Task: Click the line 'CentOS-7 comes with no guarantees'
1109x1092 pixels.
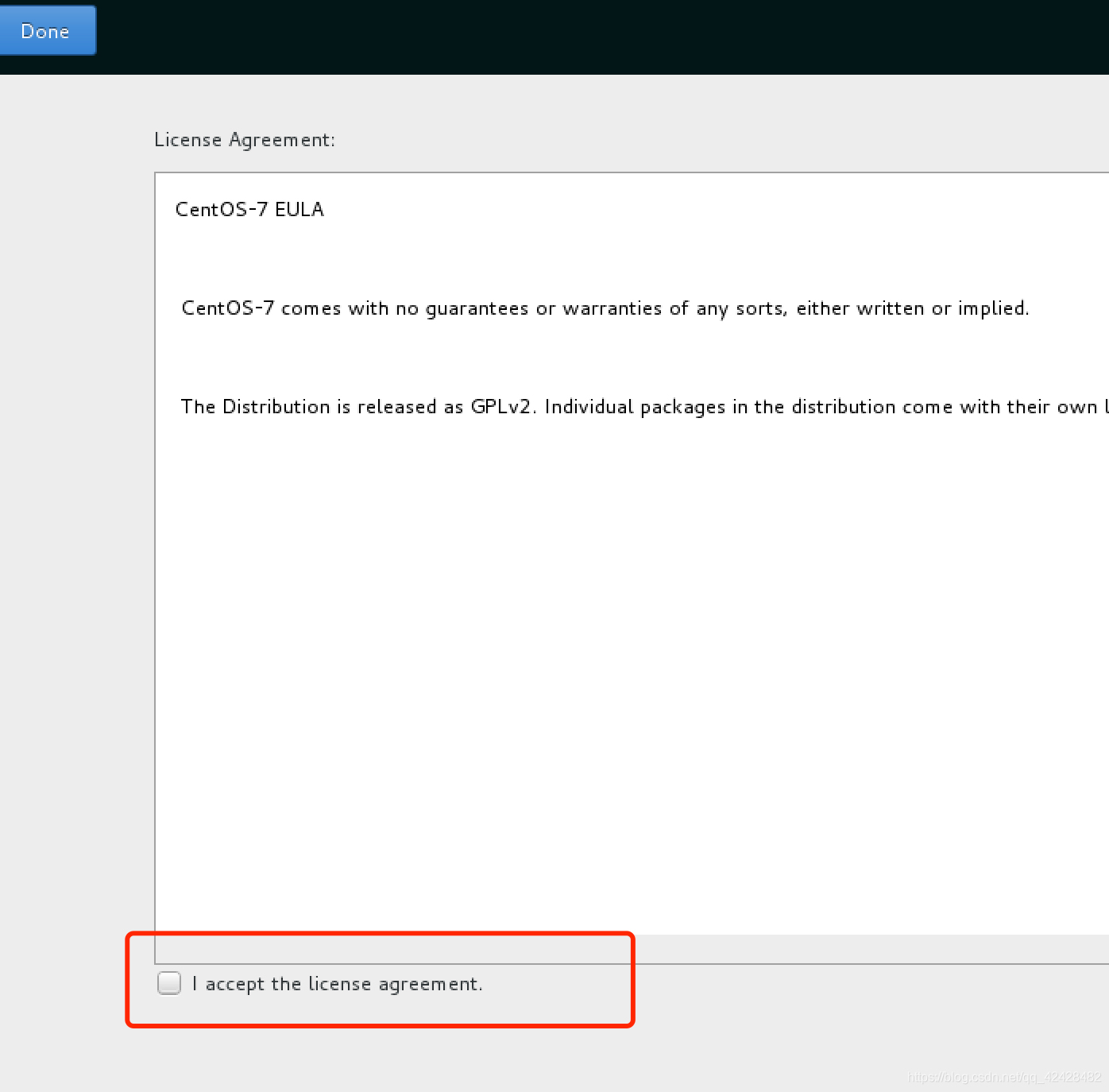Action: pos(605,308)
